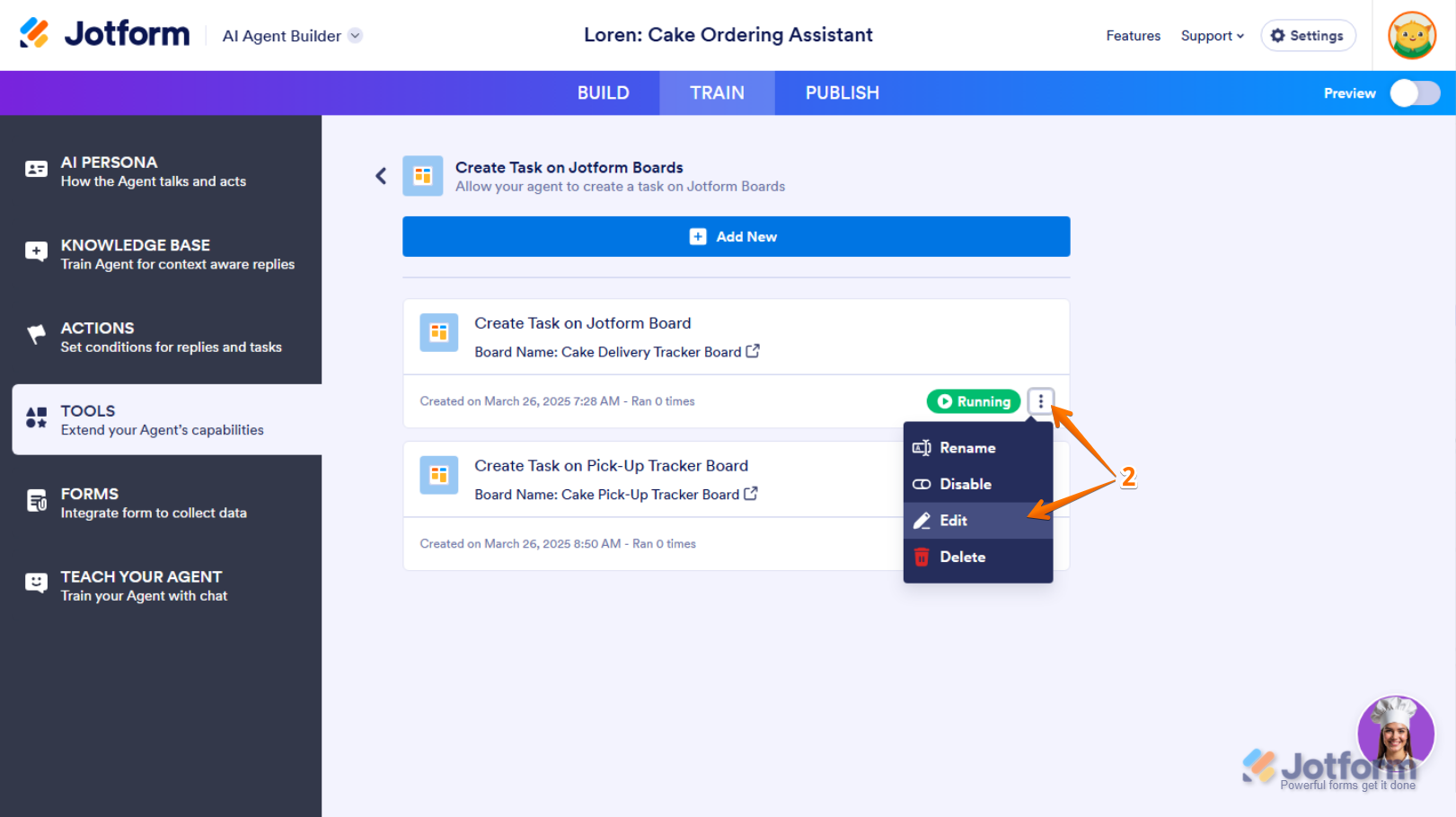Image resolution: width=1456 pixels, height=817 pixels.
Task: Click the 'Create Task on Pick-Up Tracker Board' title
Action: (611, 466)
